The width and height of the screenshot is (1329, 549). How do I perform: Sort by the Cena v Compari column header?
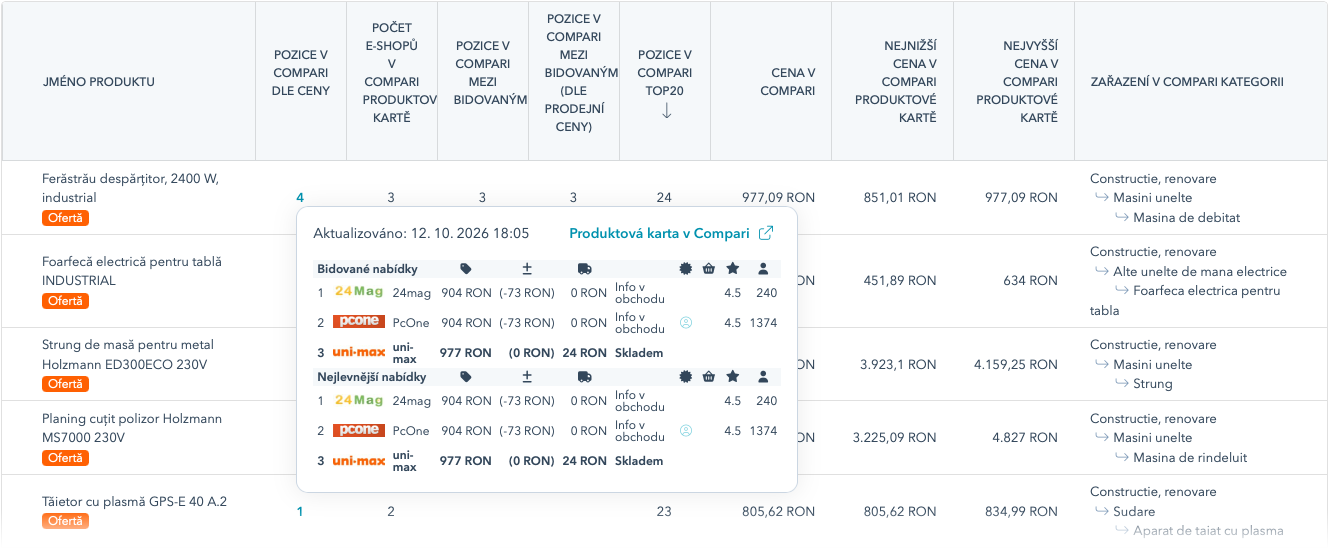(x=787, y=82)
